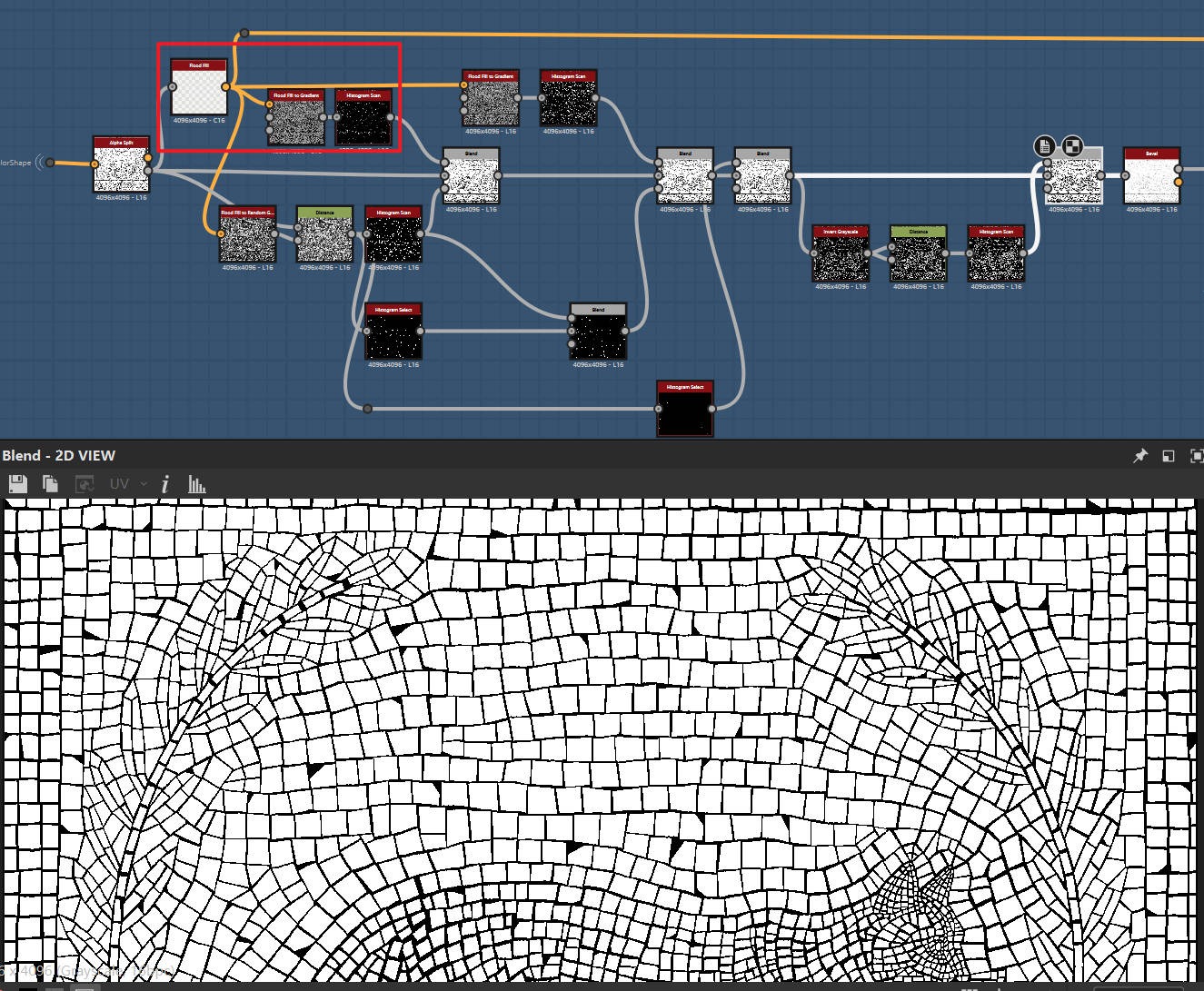
Task: Select the Flood Fill to Random Grayscale node
Action: point(247,239)
